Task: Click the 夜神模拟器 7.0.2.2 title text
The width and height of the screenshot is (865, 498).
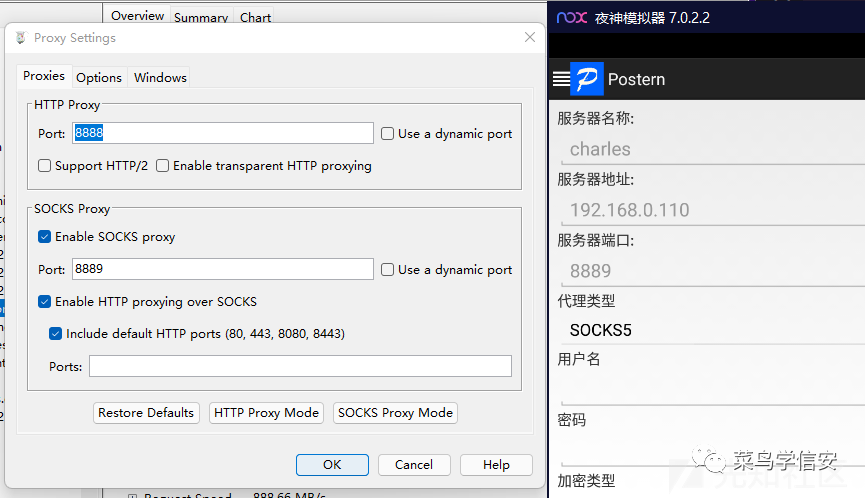Action: [652, 18]
